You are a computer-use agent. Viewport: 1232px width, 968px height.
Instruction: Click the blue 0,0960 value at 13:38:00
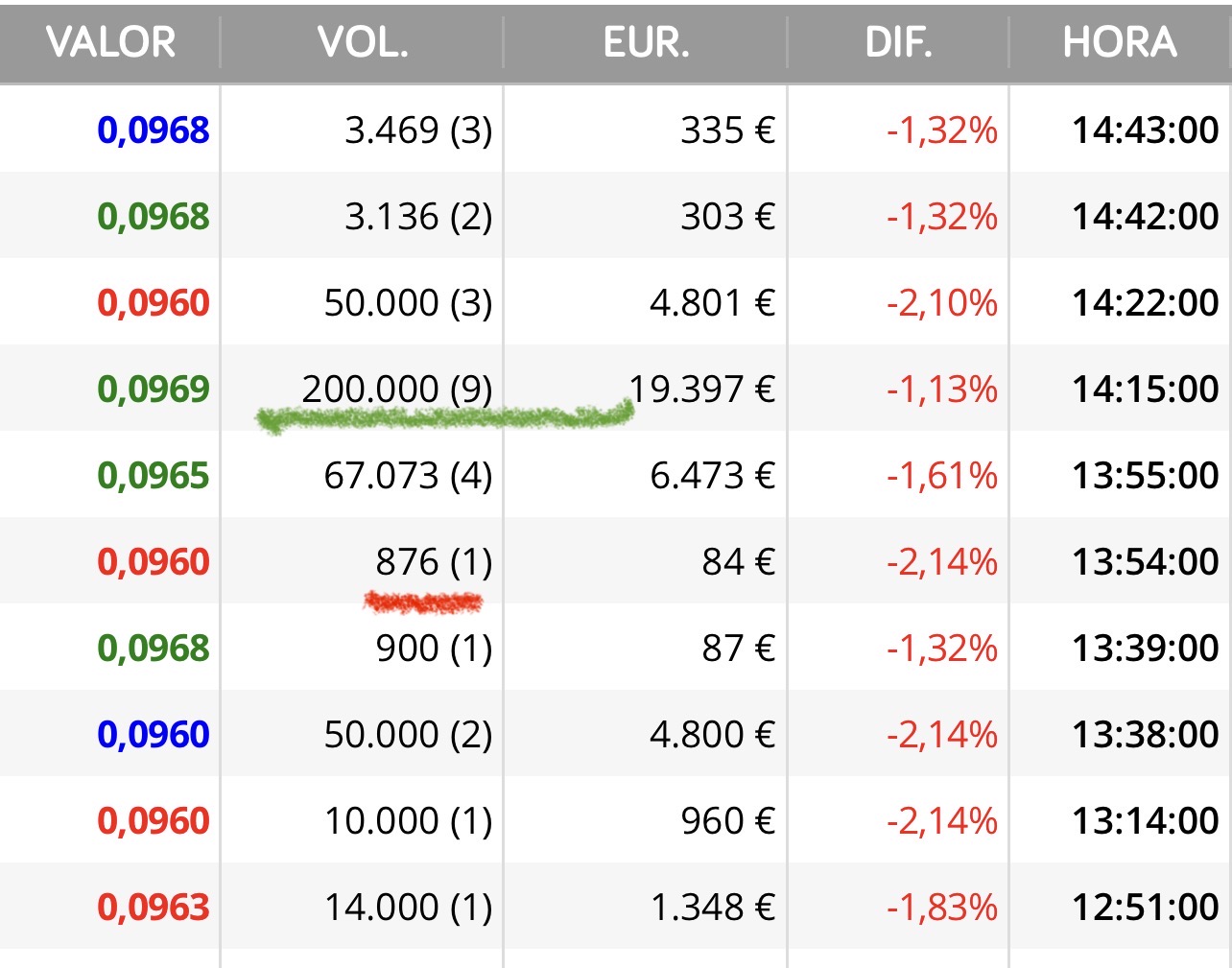coord(154,734)
